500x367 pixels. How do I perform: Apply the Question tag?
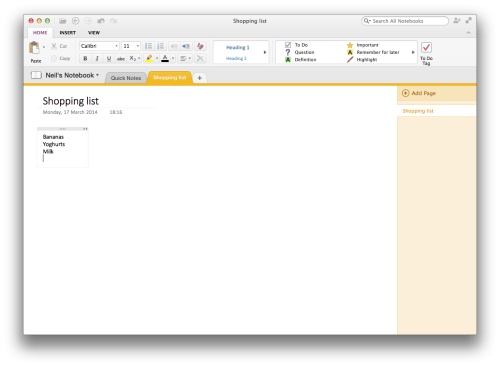click(x=300, y=52)
